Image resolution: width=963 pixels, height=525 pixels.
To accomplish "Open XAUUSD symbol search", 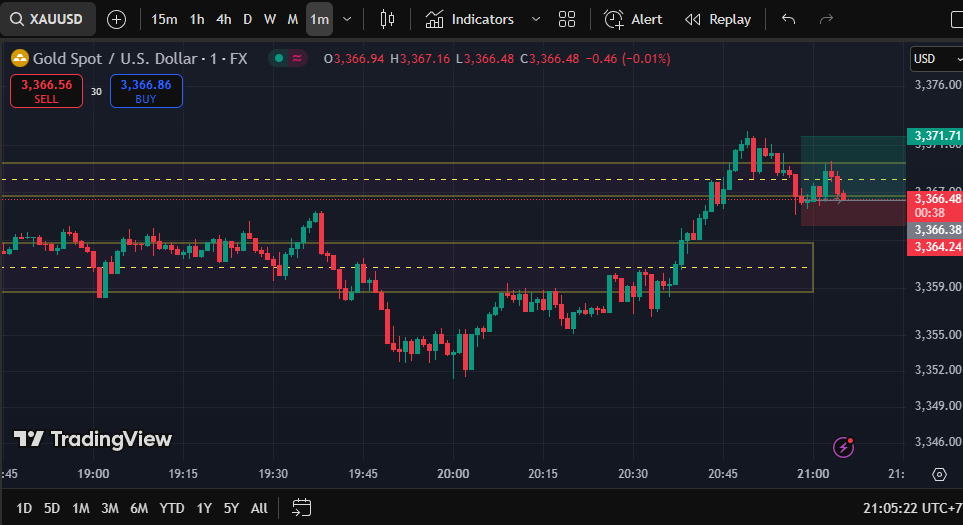I will (x=48, y=19).
